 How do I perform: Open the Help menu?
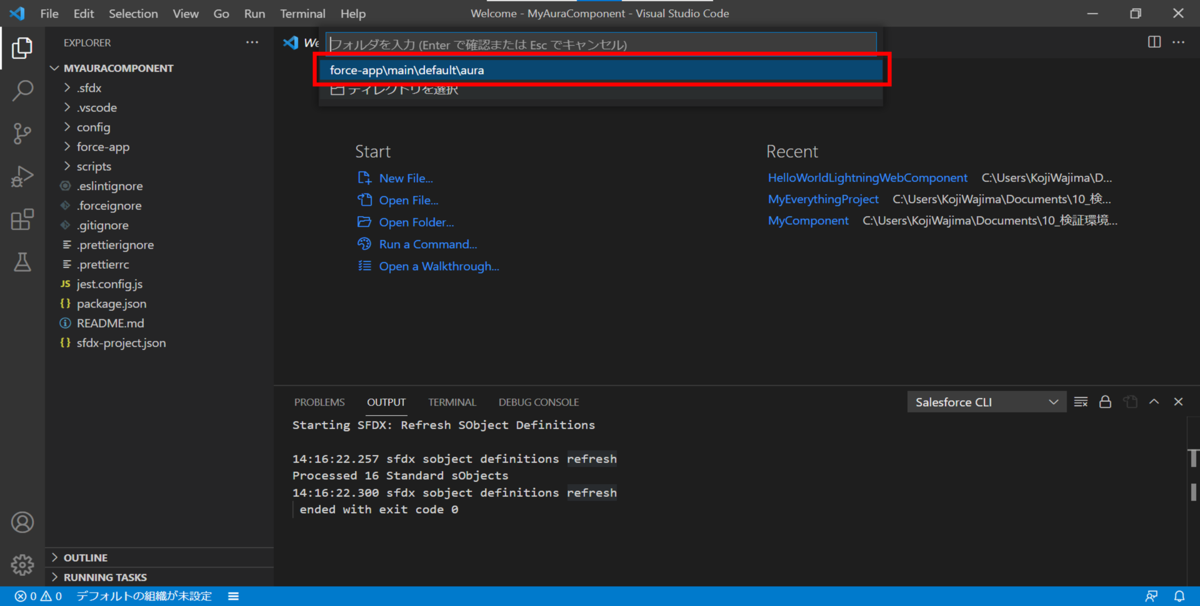coord(353,14)
